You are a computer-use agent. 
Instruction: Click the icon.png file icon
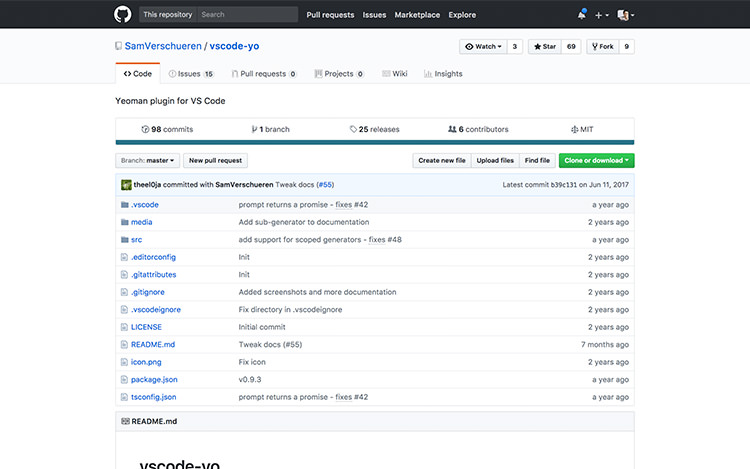coord(124,362)
